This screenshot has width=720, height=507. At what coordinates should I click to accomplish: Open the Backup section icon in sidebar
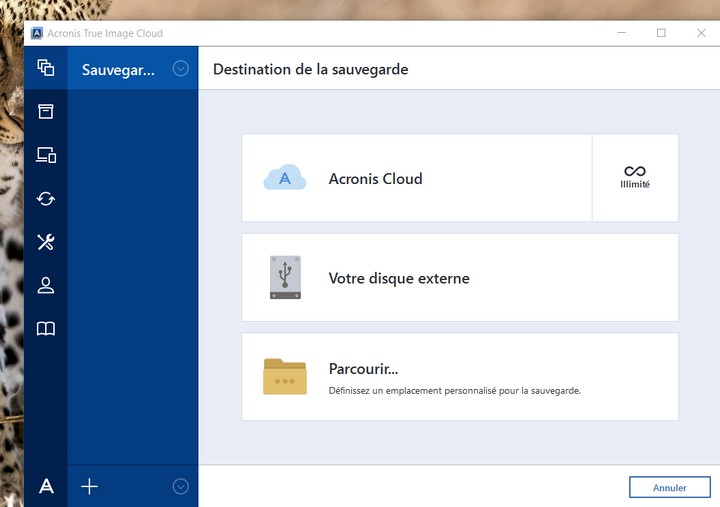point(45,68)
